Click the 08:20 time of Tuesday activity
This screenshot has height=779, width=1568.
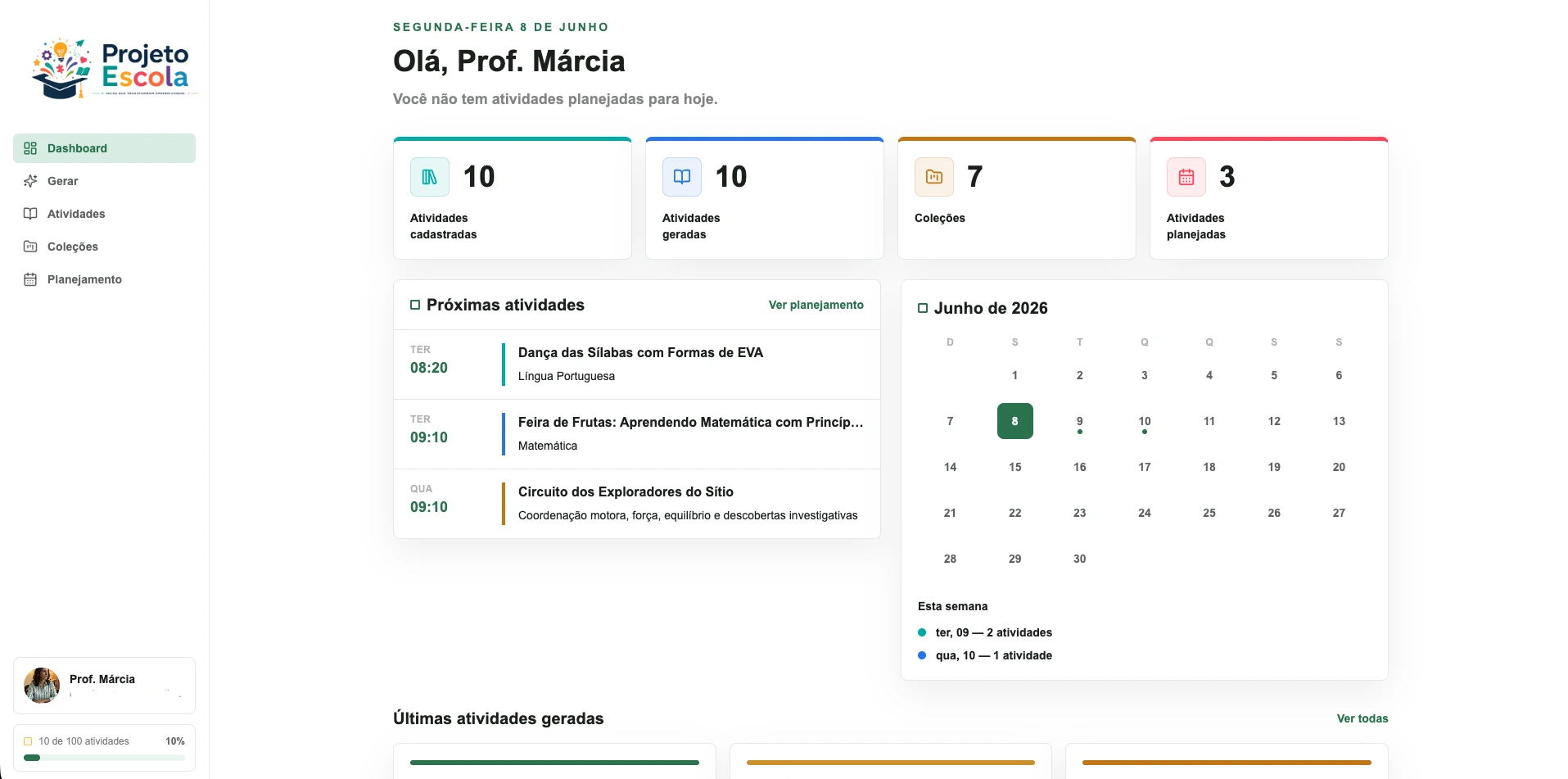pos(429,368)
